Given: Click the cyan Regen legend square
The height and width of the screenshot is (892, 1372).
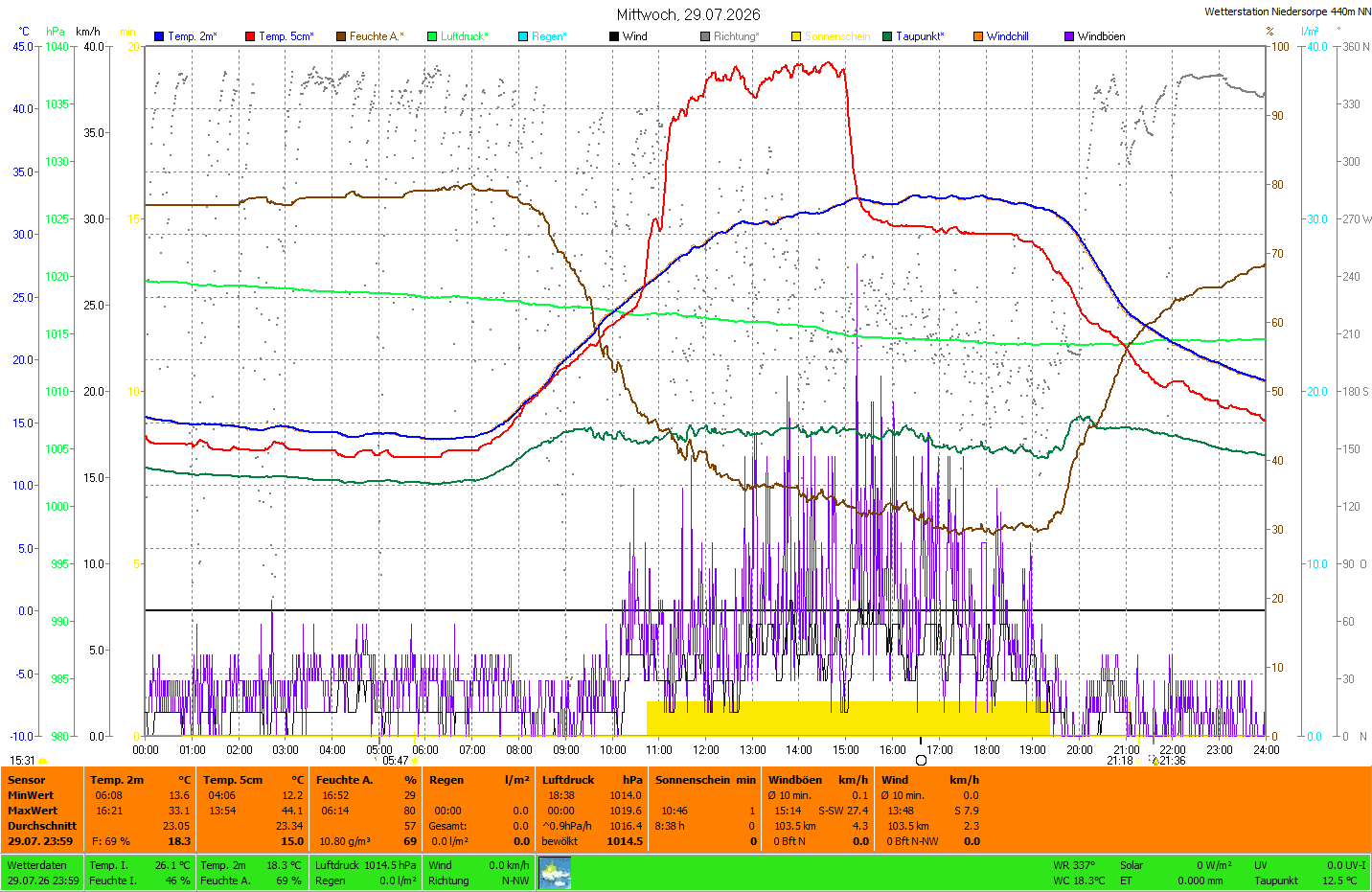Looking at the screenshot, I should coord(523,36).
